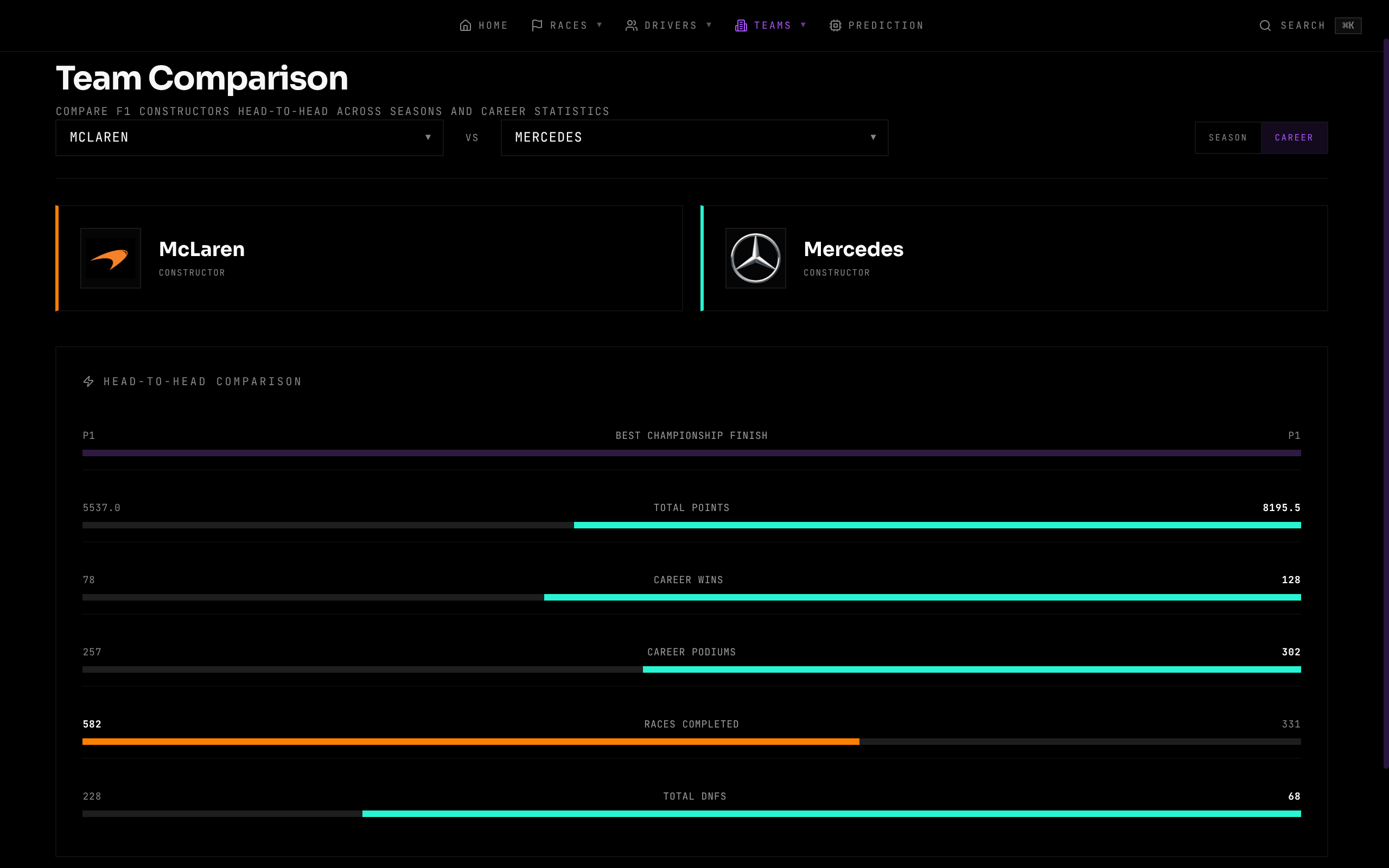The image size is (1389, 868).
Task: Click the search magnifier icon
Action: (x=1265, y=25)
